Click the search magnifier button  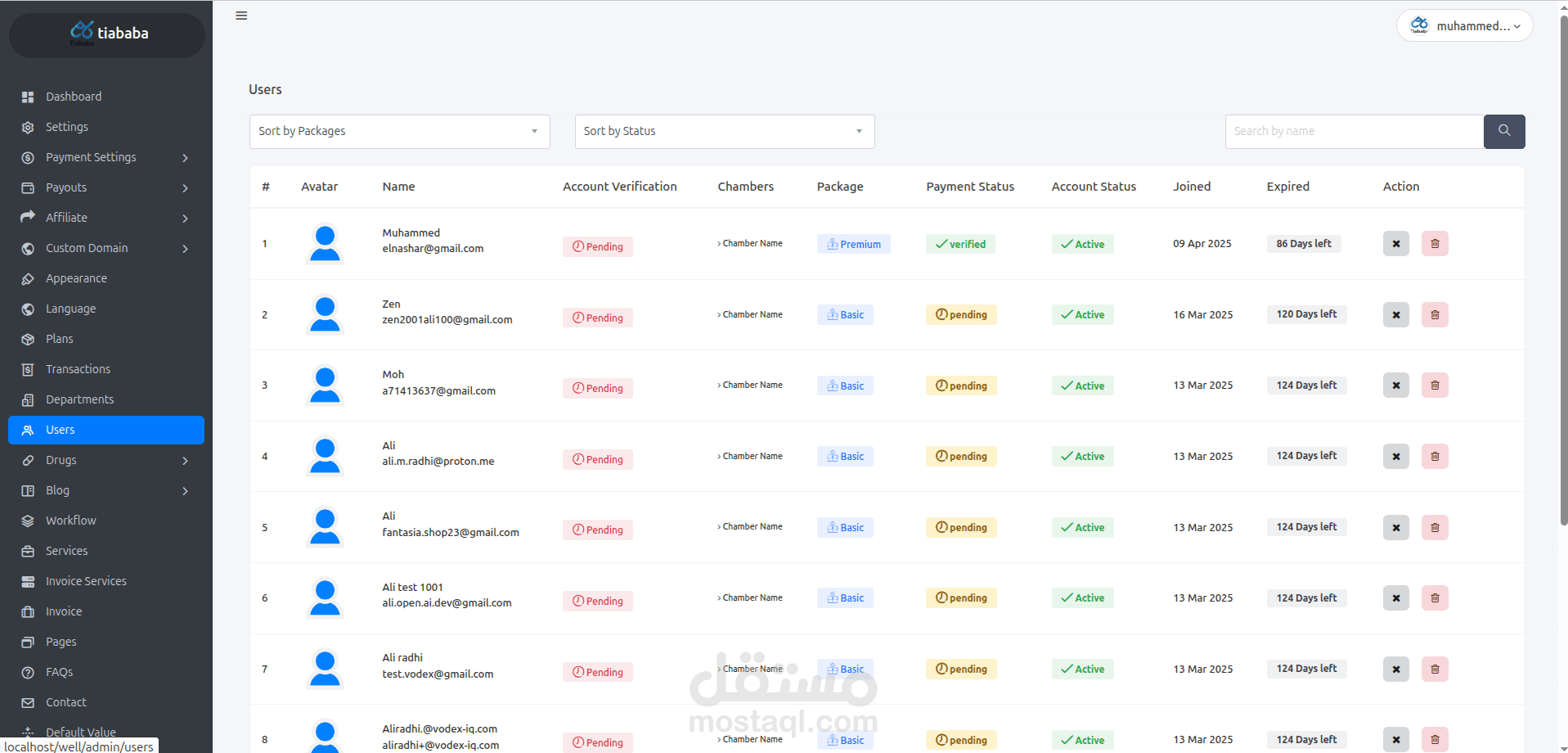[x=1503, y=131]
